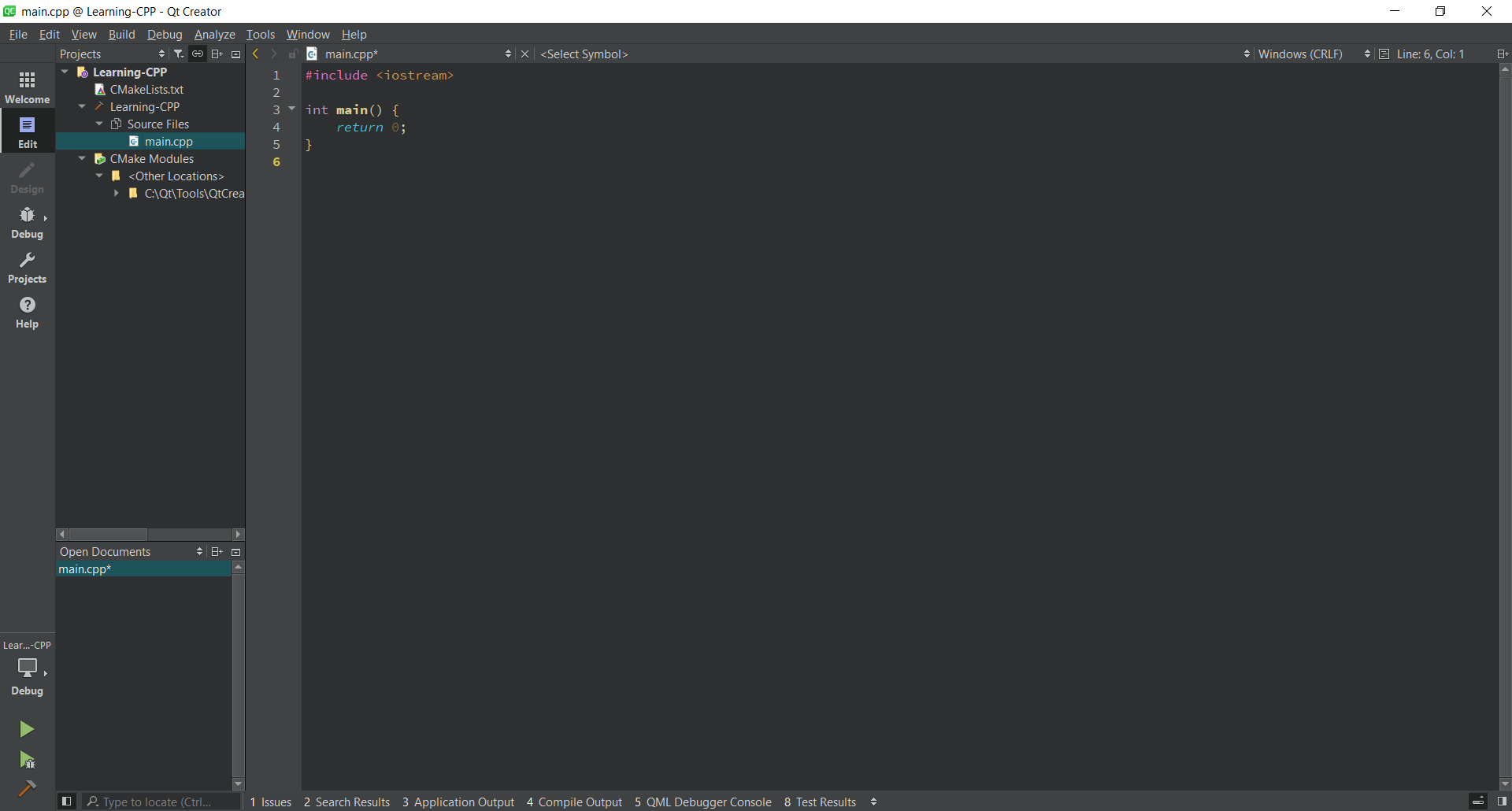Screen dimensions: 1512x811
Task: Open the main.cpp document selector dropdown
Action: pyautogui.click(x=417, y=54)
